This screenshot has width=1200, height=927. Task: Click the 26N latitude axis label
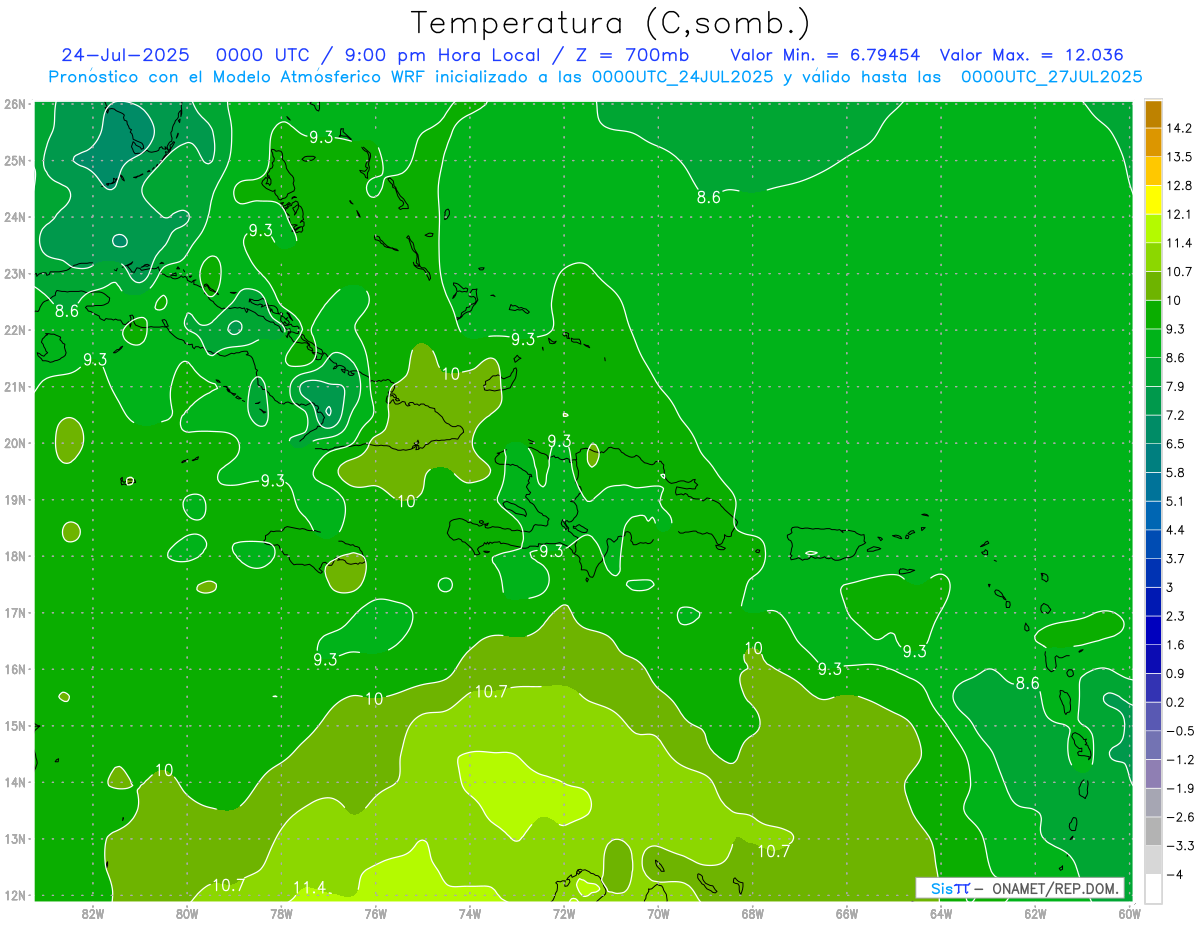(x=14, y=104)
